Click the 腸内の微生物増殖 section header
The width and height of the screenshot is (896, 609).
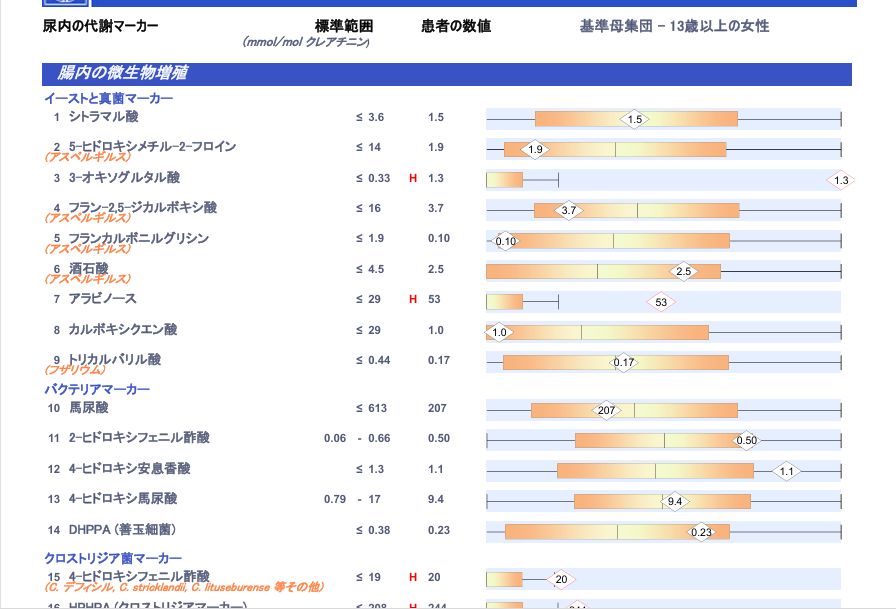(123, 73)
